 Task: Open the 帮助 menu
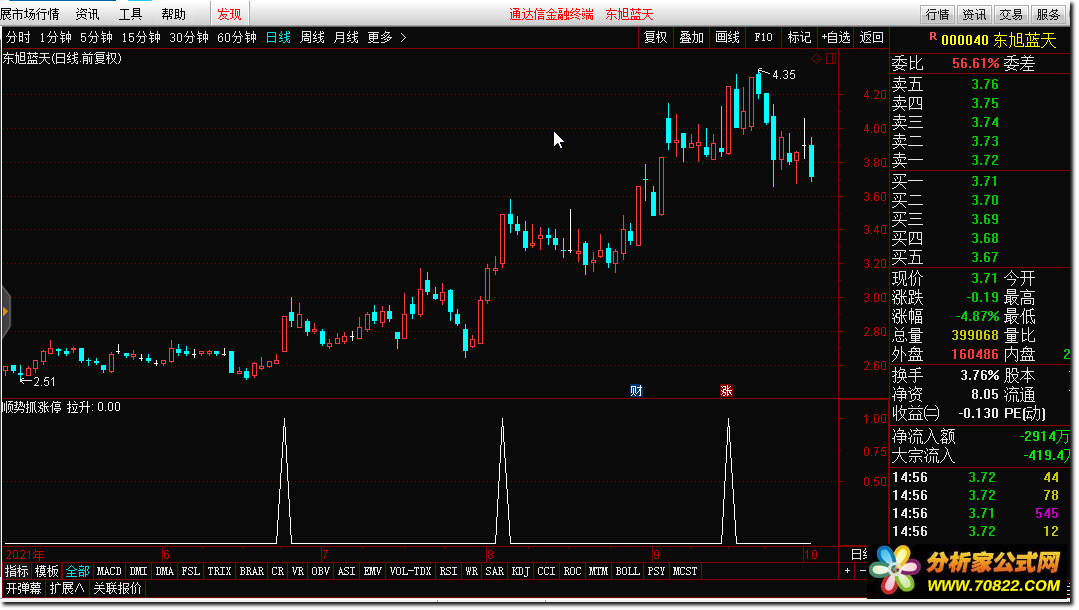(173, 14)
